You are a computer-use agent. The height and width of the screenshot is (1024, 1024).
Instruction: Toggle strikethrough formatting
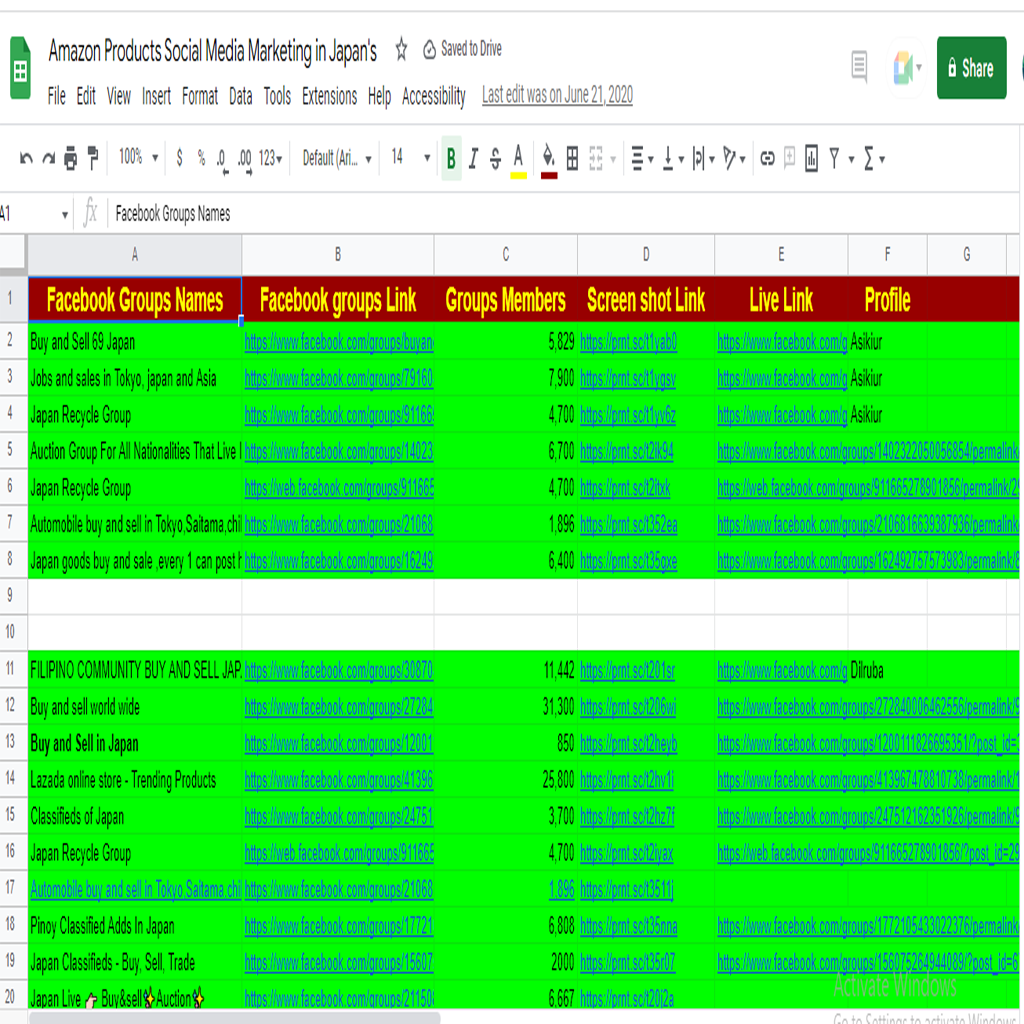coord(496,158)
